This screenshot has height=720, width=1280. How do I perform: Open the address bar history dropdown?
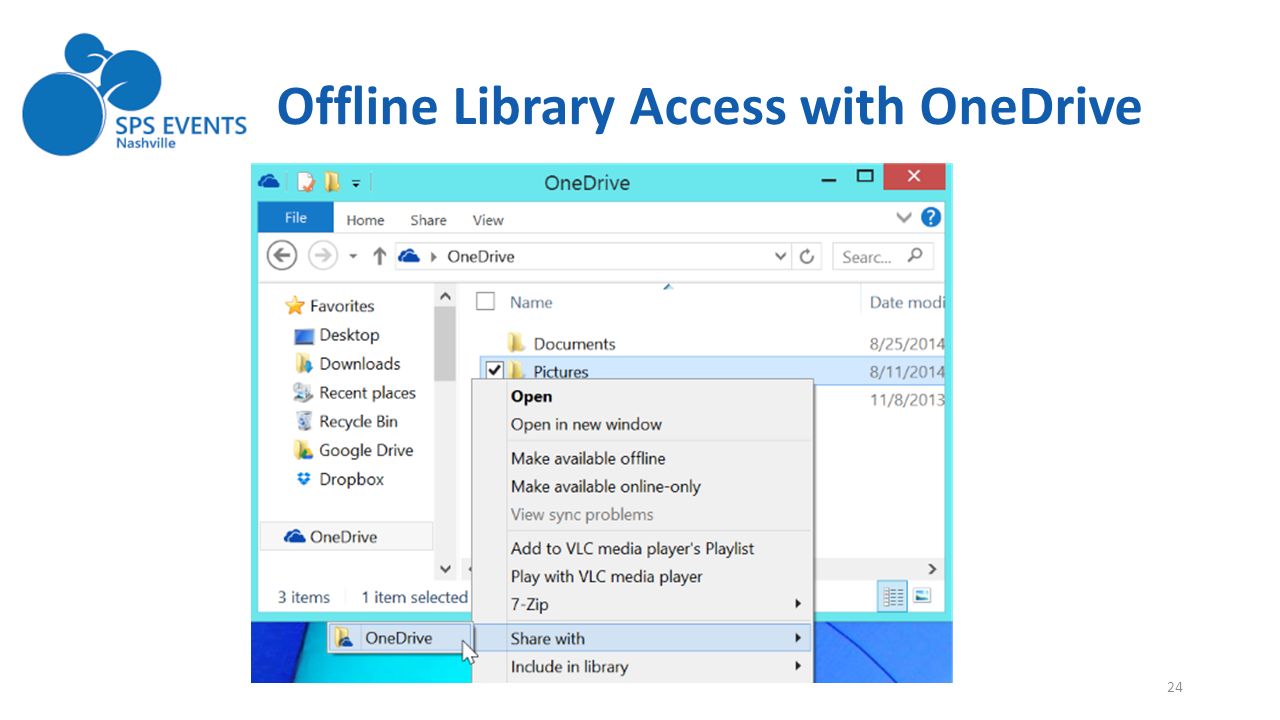781,257
